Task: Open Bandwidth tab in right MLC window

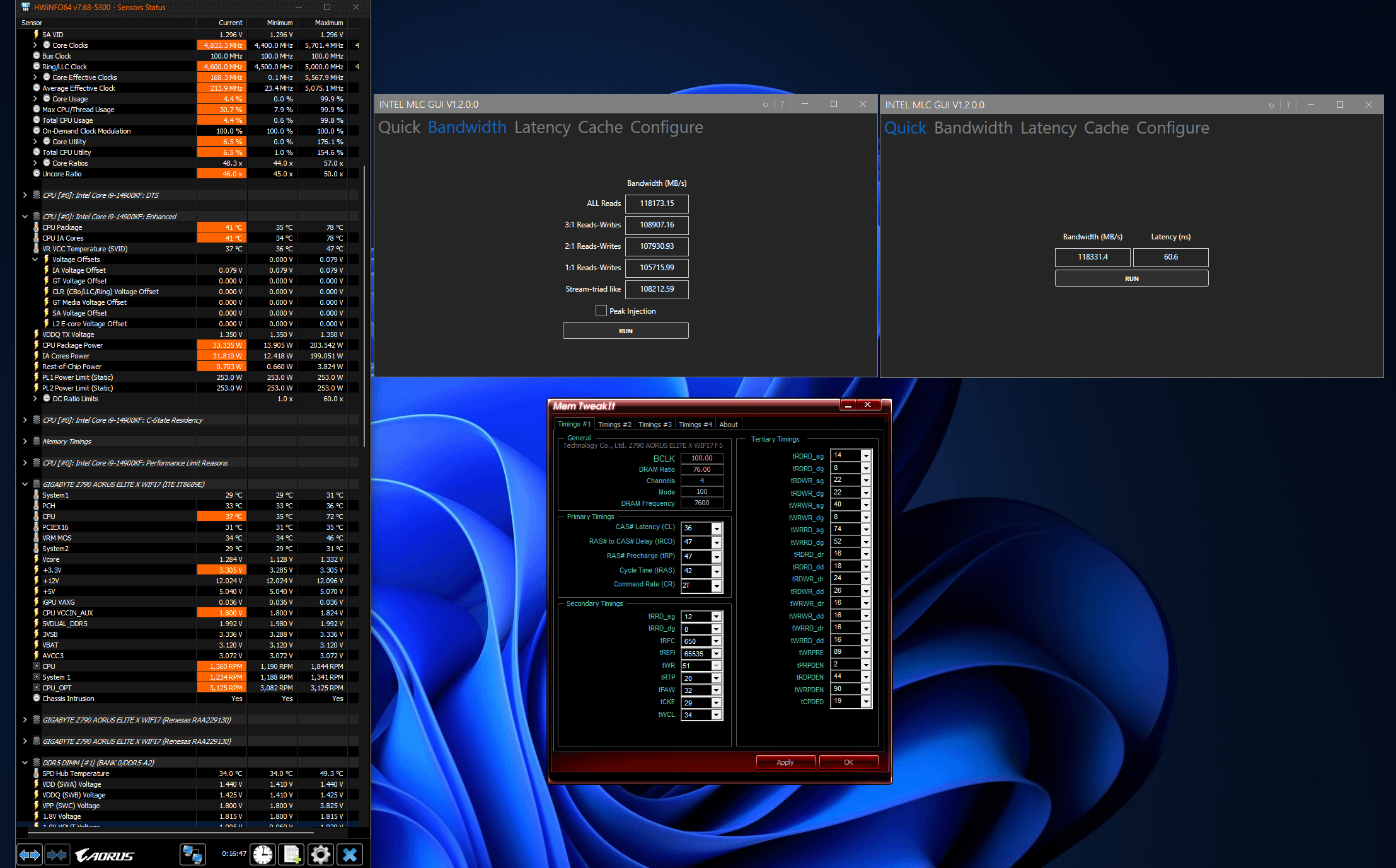Action: point(973,128)
